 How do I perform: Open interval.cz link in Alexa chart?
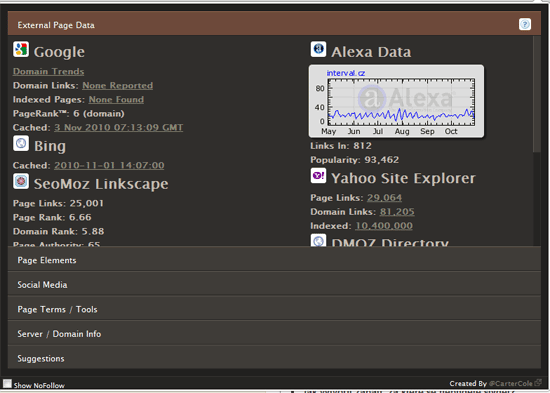click(346, 73)
